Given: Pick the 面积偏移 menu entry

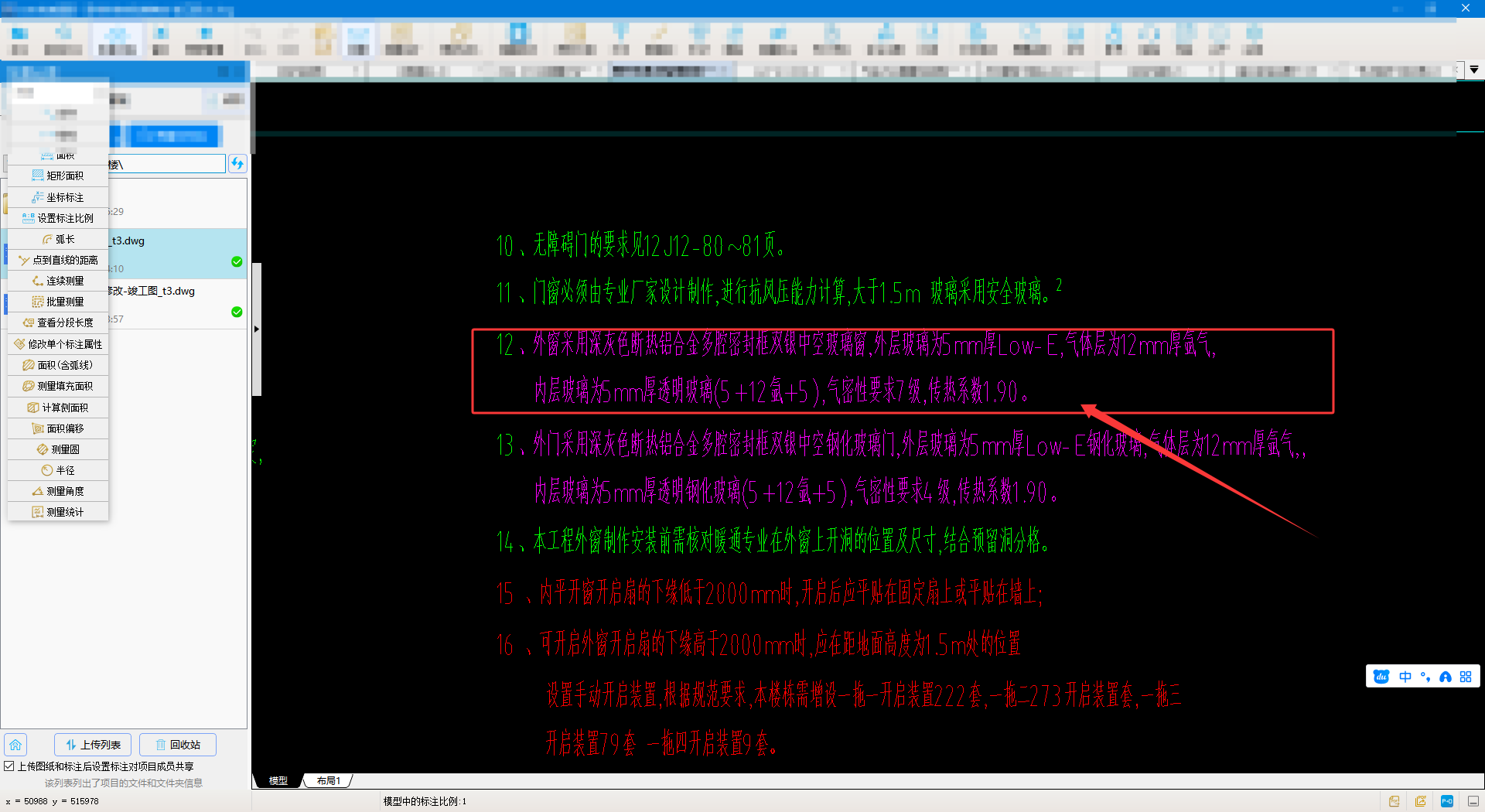Looking at the screenshot, I should click(58, 428).
